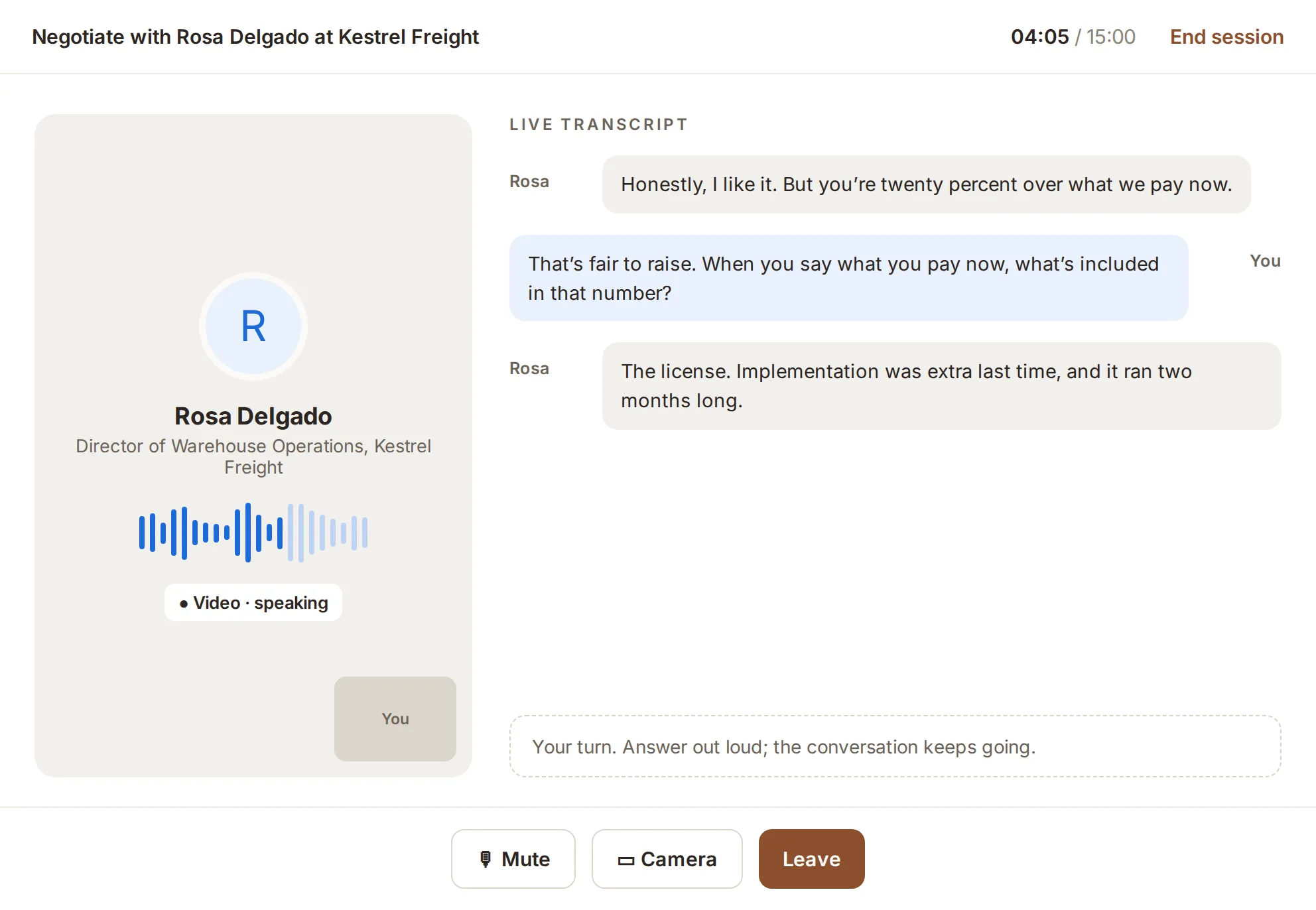This screenshot has height=910, width=1316.
Task: Click the 'Your turn' prompt box
Action: tap(895, 746)
